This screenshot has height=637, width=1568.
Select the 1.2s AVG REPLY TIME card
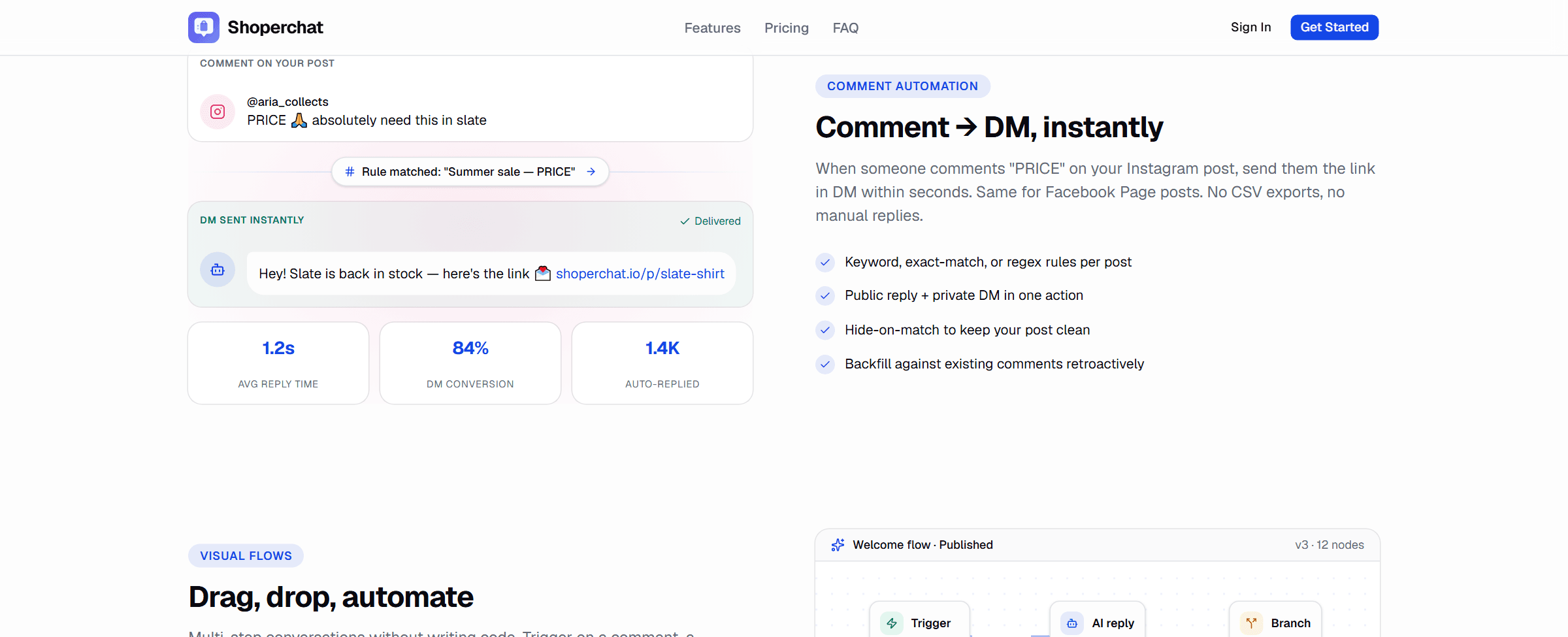[278, 363]
